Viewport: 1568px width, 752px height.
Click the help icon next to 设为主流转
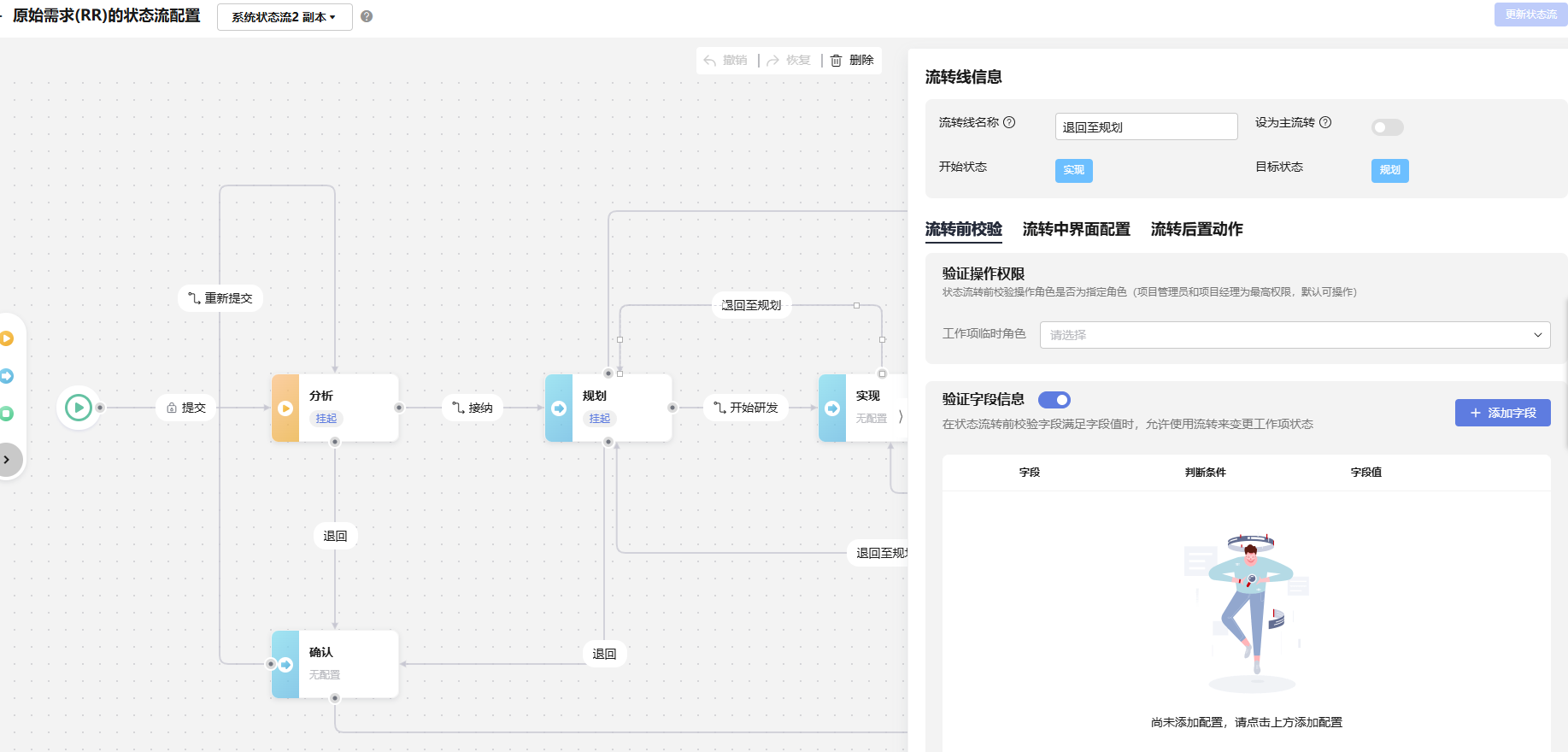pyautogui.click(x=1325, y=122)
